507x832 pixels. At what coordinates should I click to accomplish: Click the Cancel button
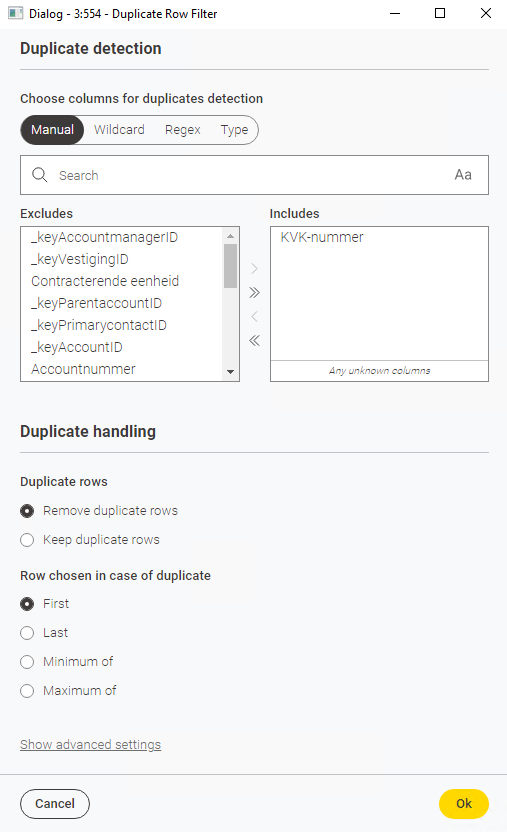coord(55,803)
